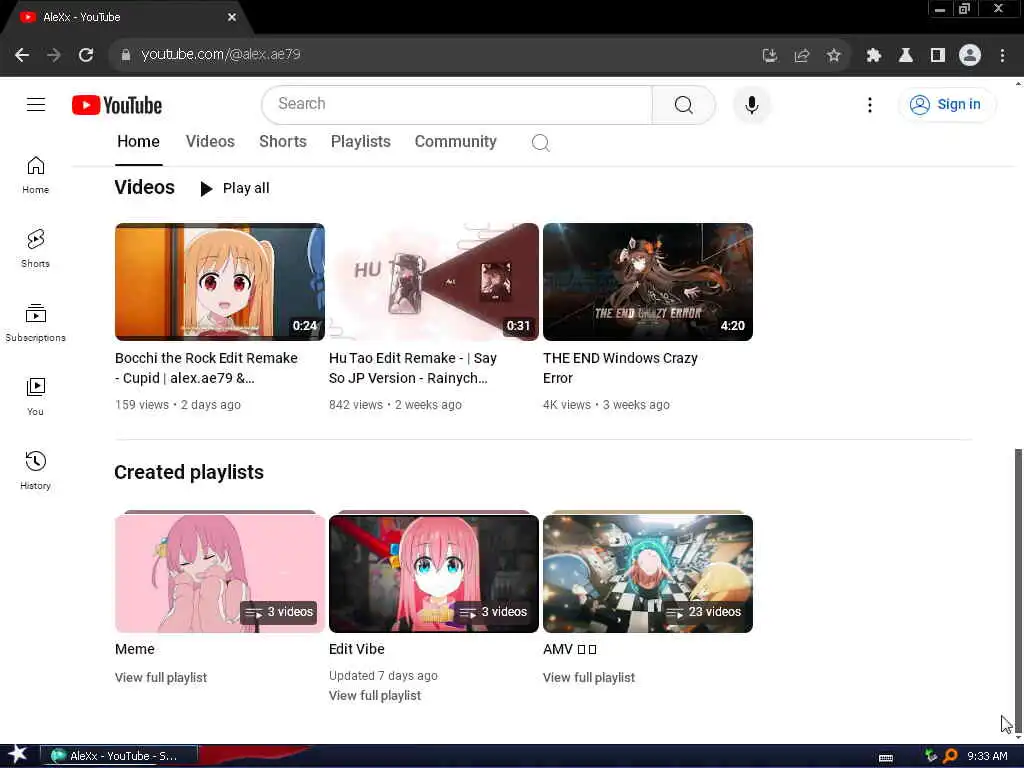1024x768 pixels.
Task: Close the AleXx - YouTube tab
Action: [x=232, y=17]
